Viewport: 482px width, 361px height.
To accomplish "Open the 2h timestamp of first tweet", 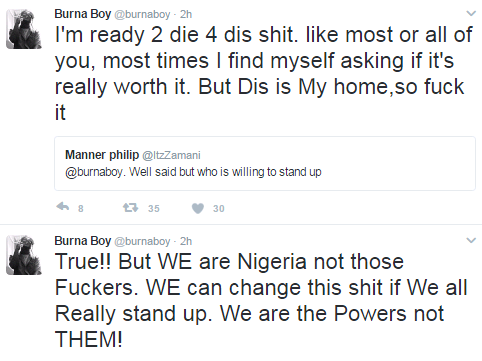I will coord(186,14).
